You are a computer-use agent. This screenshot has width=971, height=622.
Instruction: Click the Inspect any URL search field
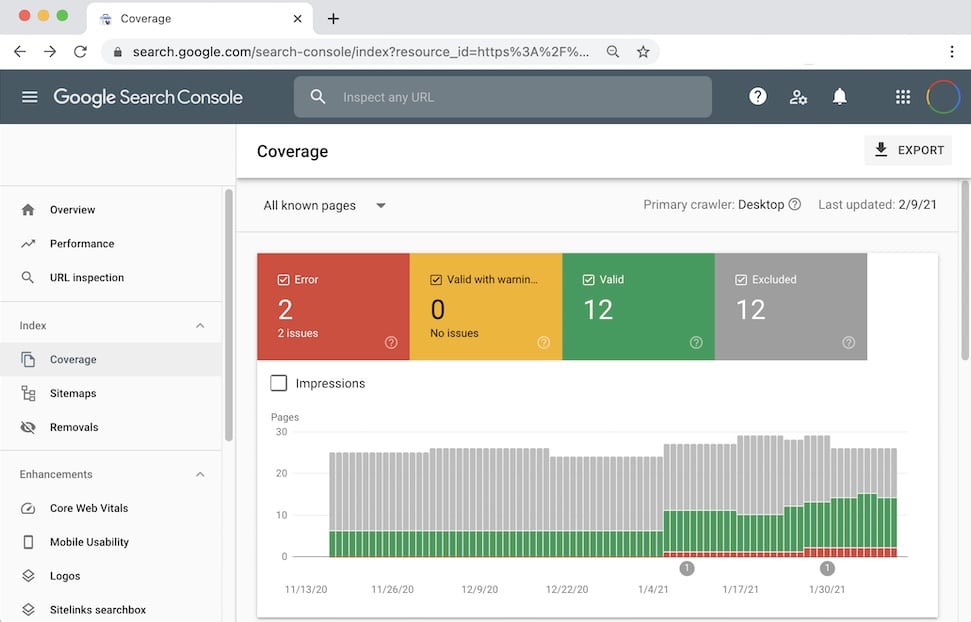(502, 97)
